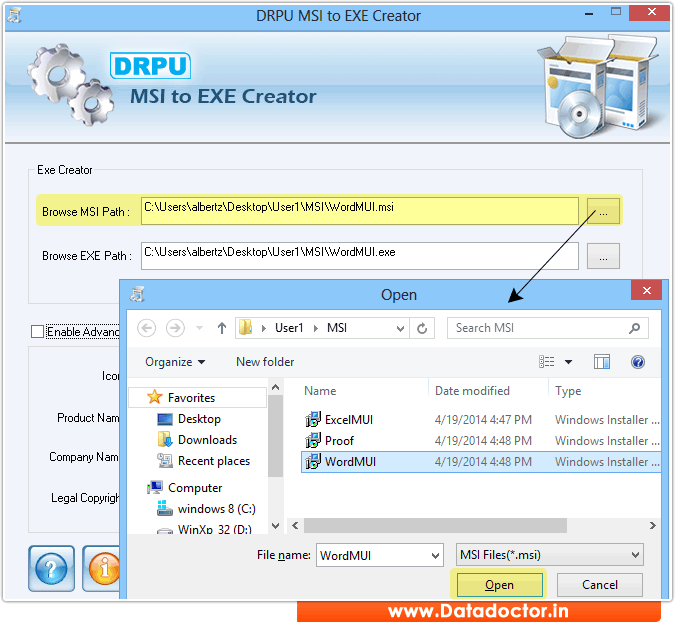Screen dimensions: 675x622
Task: Click scroll left arrow of file list
Action: point(295,525)
